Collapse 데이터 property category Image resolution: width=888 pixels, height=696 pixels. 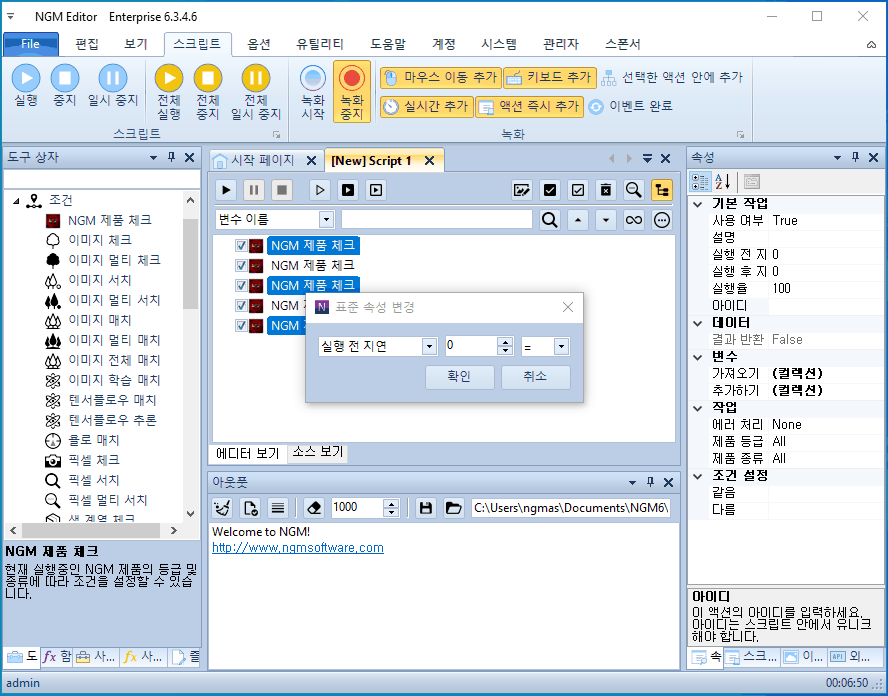pos(698,323)
